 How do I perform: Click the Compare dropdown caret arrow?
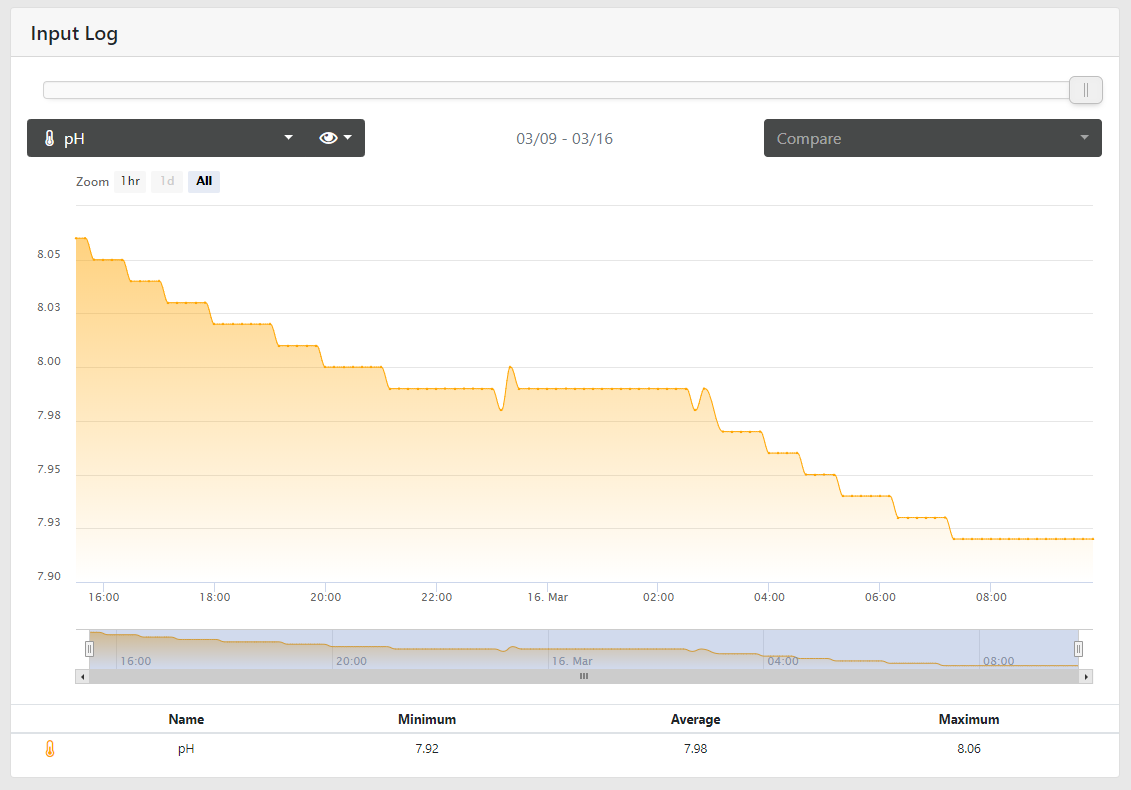tap(1084, 137)
